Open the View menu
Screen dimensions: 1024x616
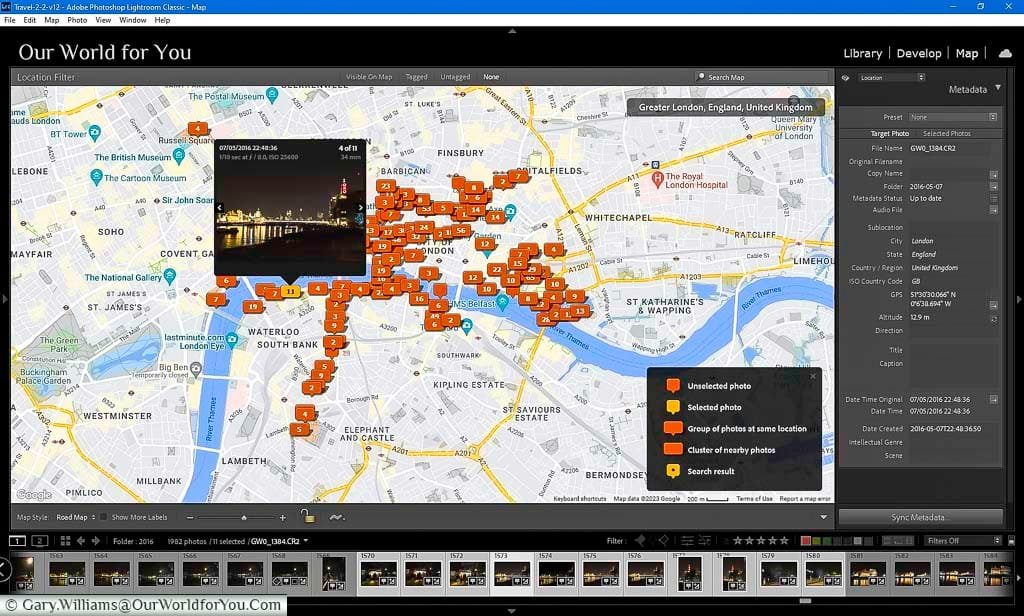pos(103,20)
